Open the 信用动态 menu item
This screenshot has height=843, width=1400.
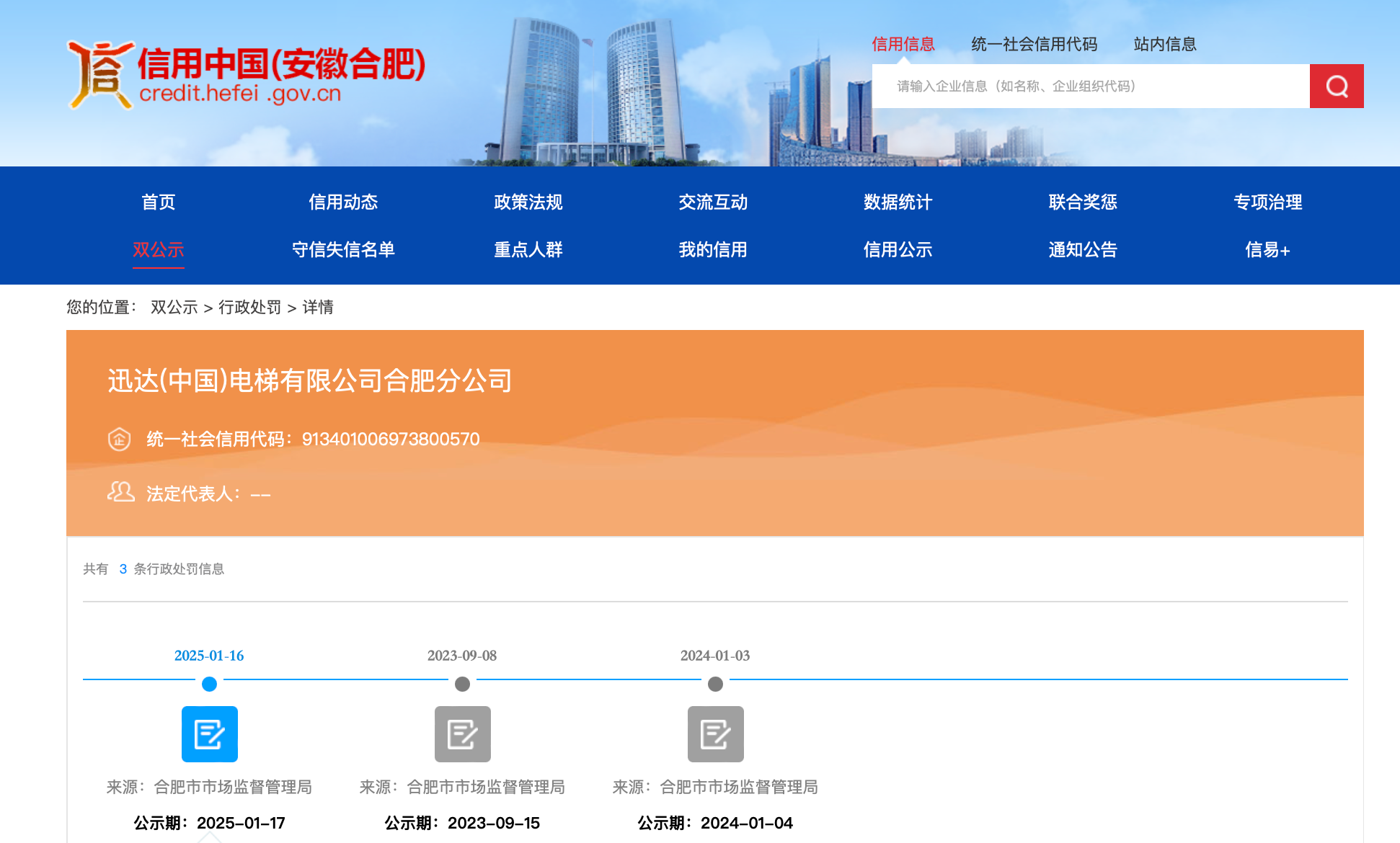point(343,202)
